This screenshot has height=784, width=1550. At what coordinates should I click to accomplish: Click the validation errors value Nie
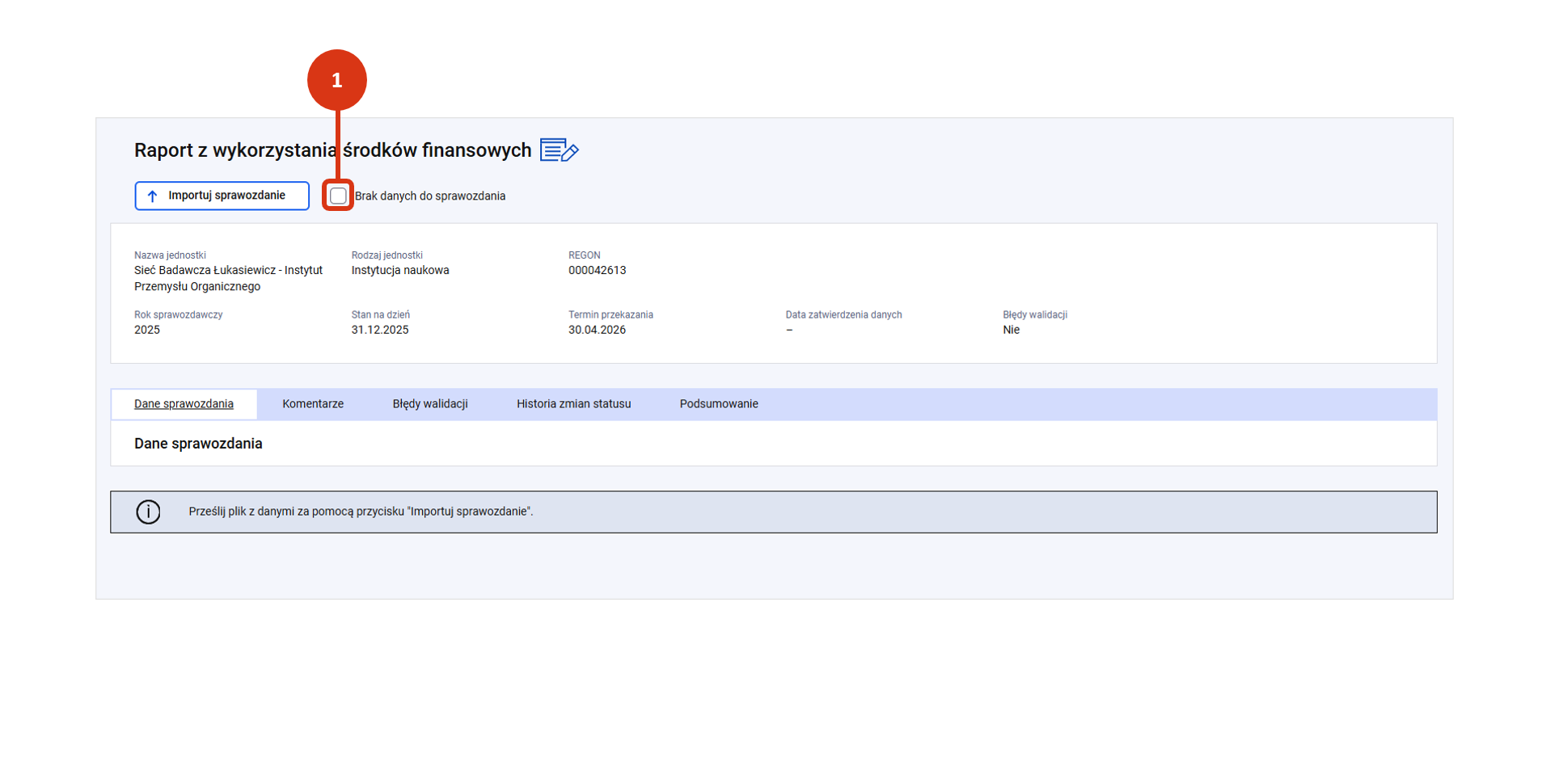click(x=1011, y=330)
